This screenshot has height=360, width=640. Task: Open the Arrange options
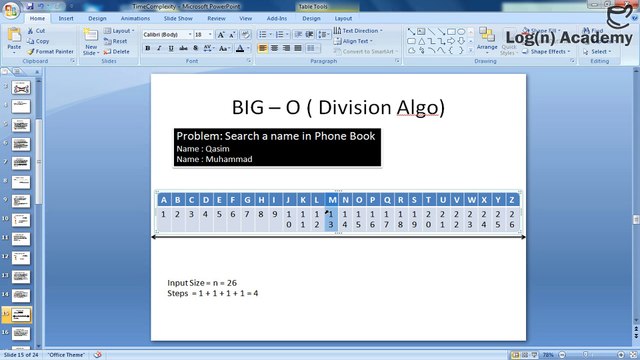(x=487, y=41)
